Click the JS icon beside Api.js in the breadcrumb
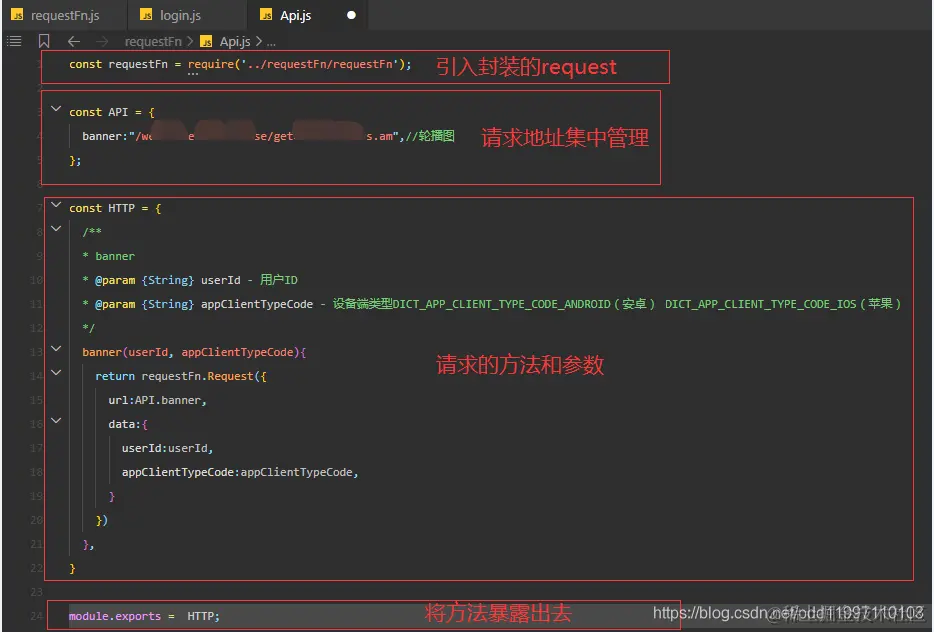This screenshot has width=934, height=632. click(207, 41)
